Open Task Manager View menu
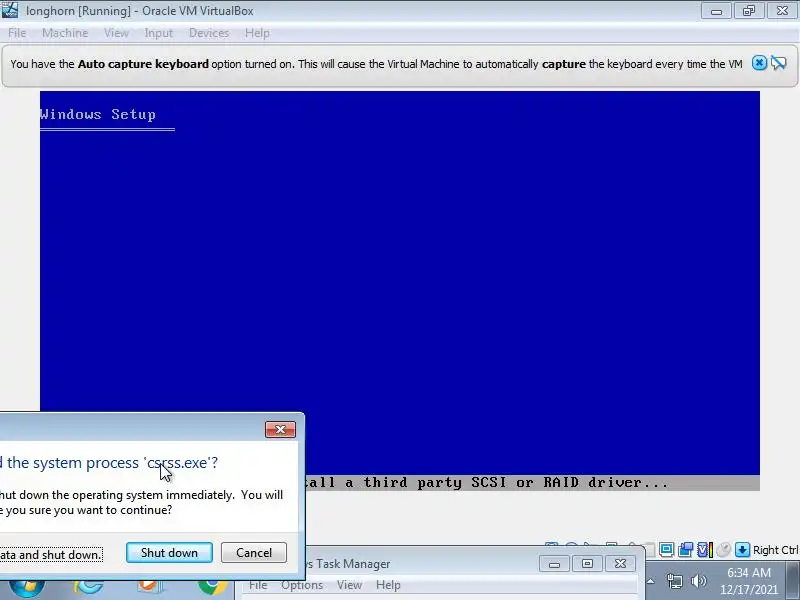 pyautogui.click(x=349, y=585)
